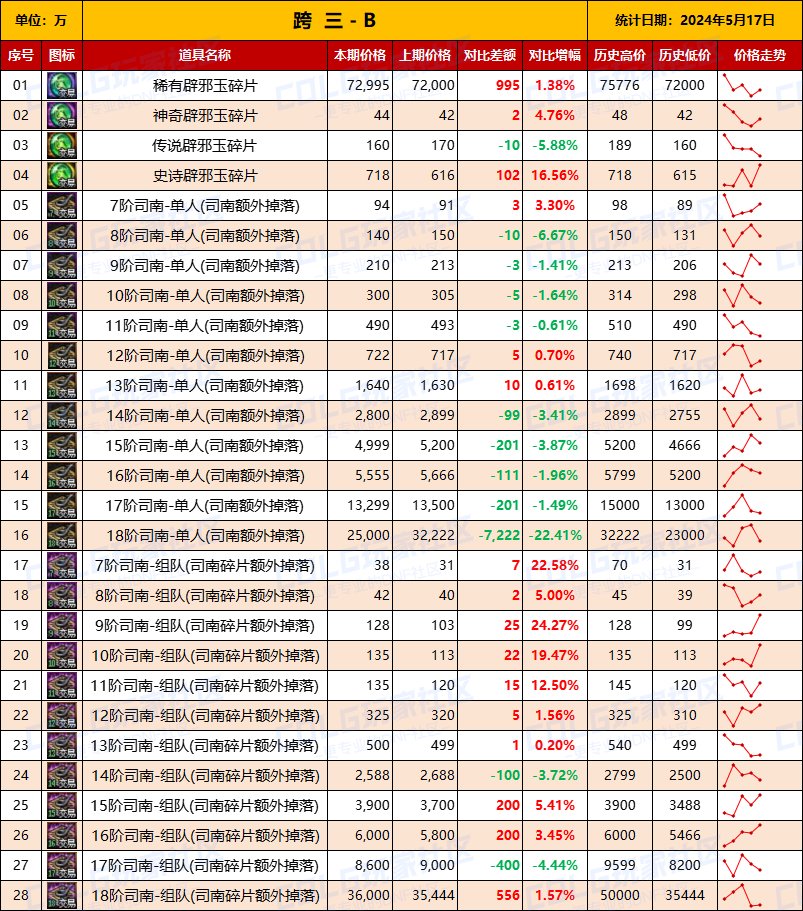Click the 跨三-B title
Viewport: 803px width, 911px height.
click(335, 21)
